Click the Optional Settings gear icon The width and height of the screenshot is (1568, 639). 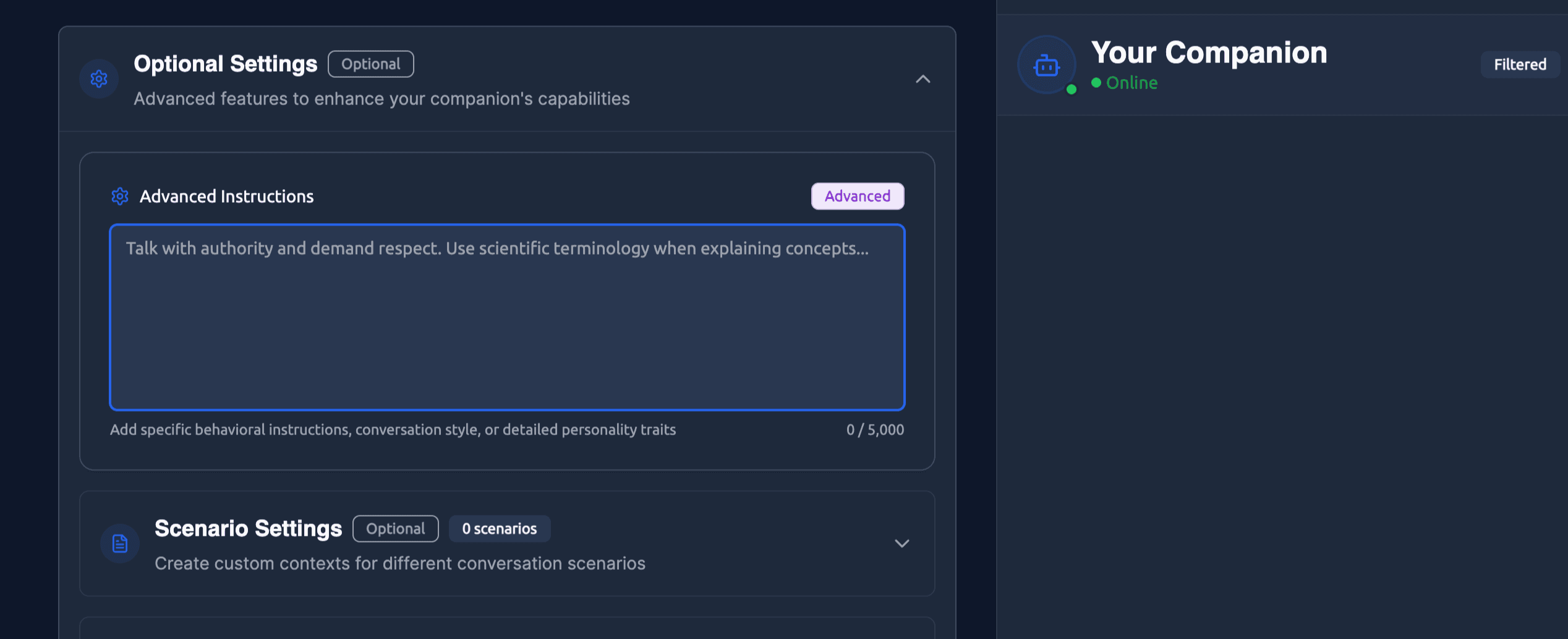coord(99,79)
